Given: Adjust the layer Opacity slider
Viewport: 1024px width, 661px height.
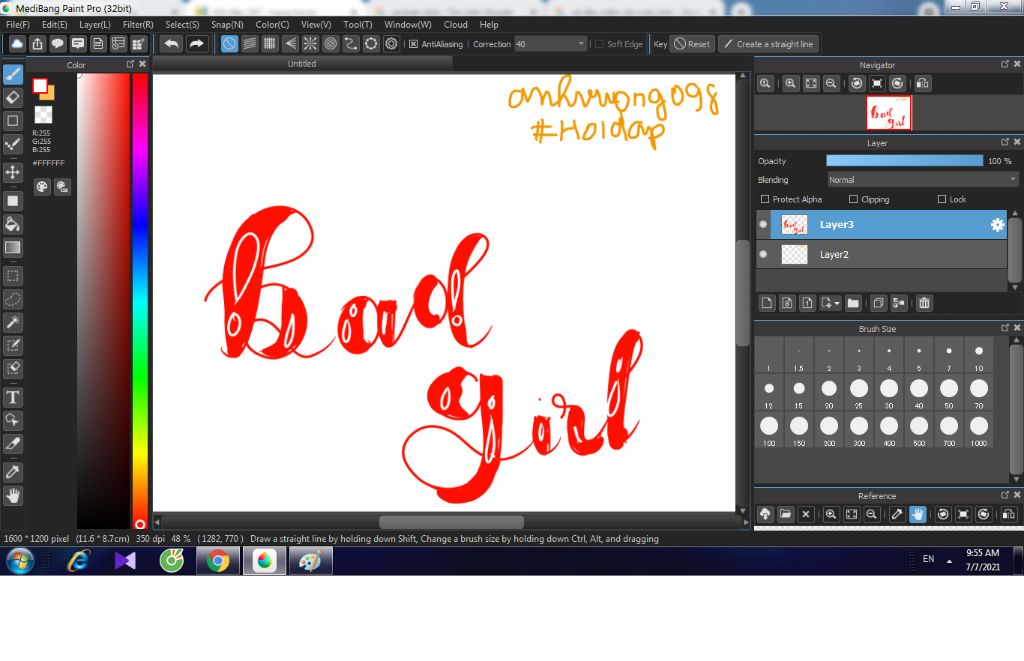Looking at the screenshot, I should [904, 161].
